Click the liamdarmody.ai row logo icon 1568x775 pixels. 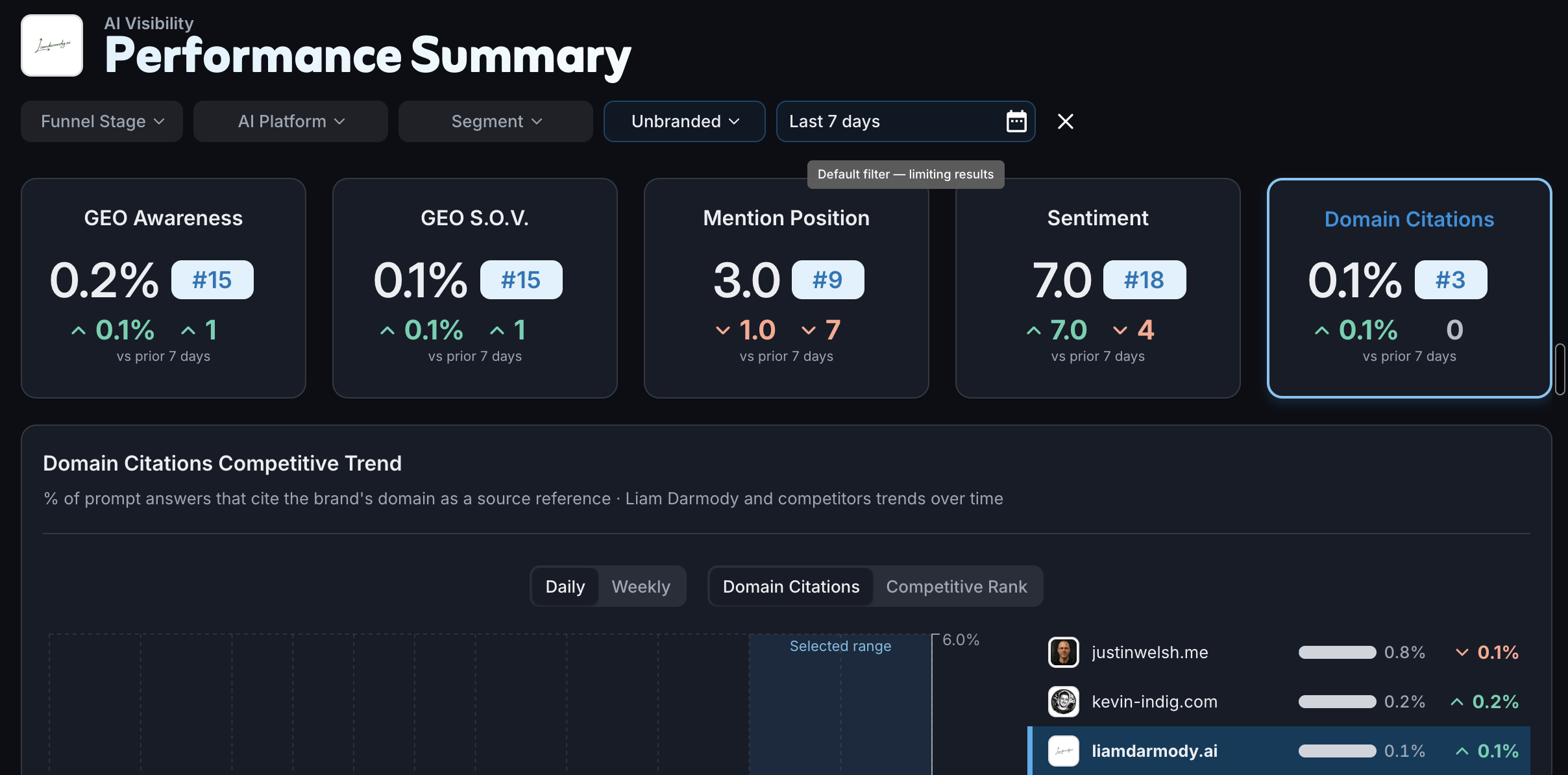[1064, 751]
